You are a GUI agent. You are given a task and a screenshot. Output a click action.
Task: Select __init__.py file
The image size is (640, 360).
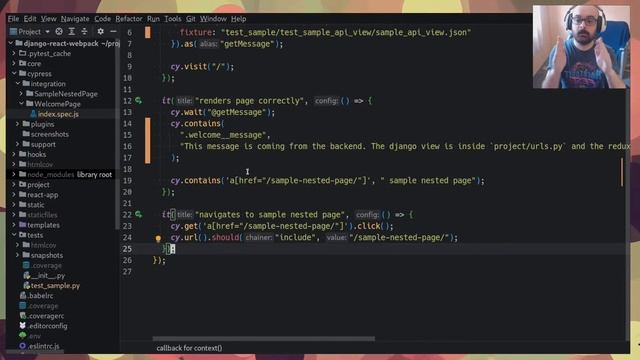[x=48, y=276]
